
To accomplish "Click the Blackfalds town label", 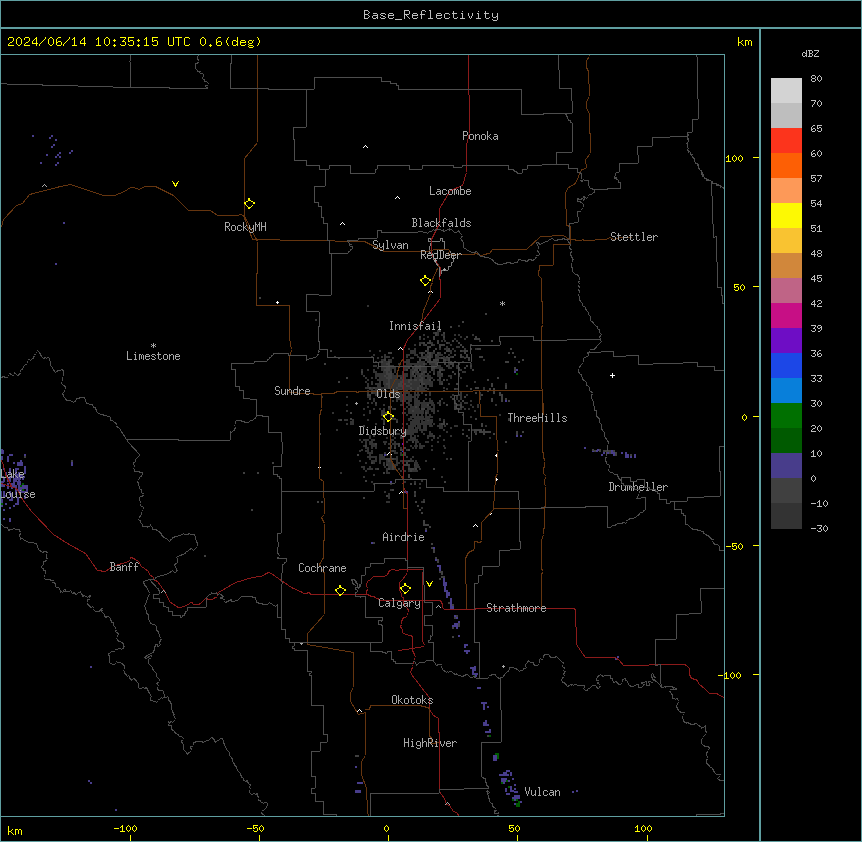I will [x=441, y=223].
